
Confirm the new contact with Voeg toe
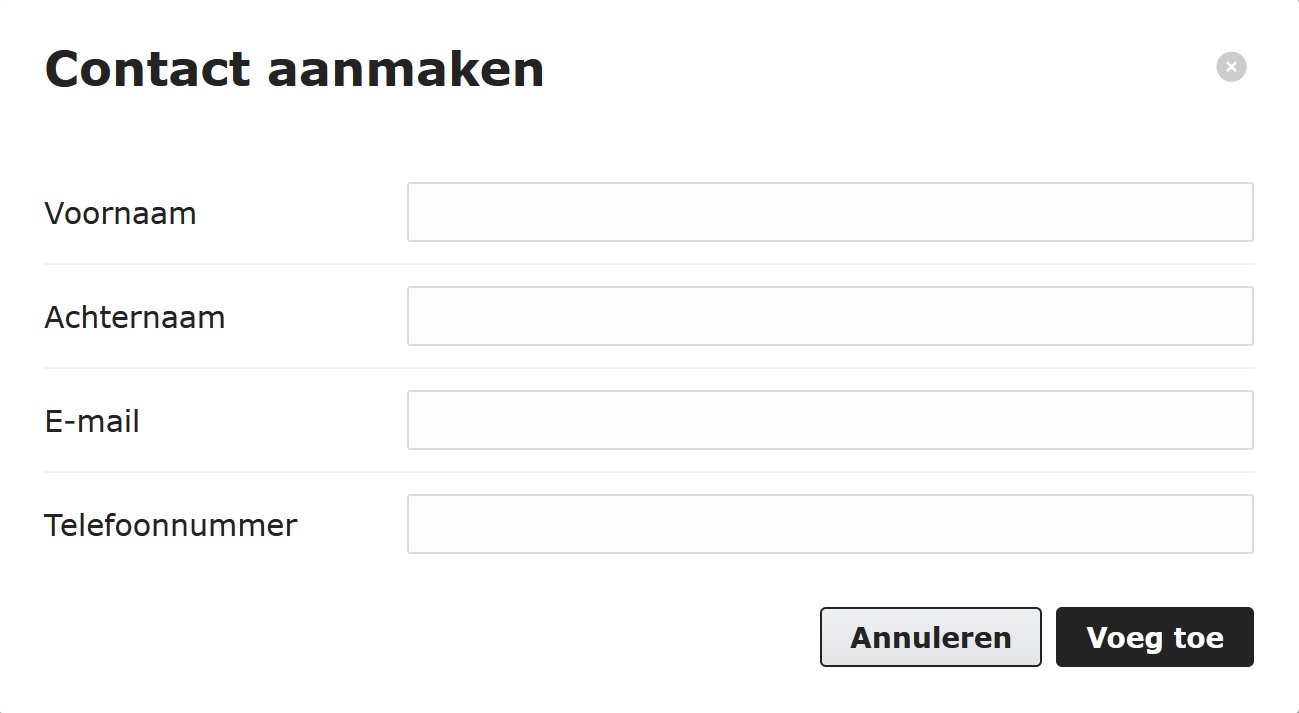point(1154,637)
